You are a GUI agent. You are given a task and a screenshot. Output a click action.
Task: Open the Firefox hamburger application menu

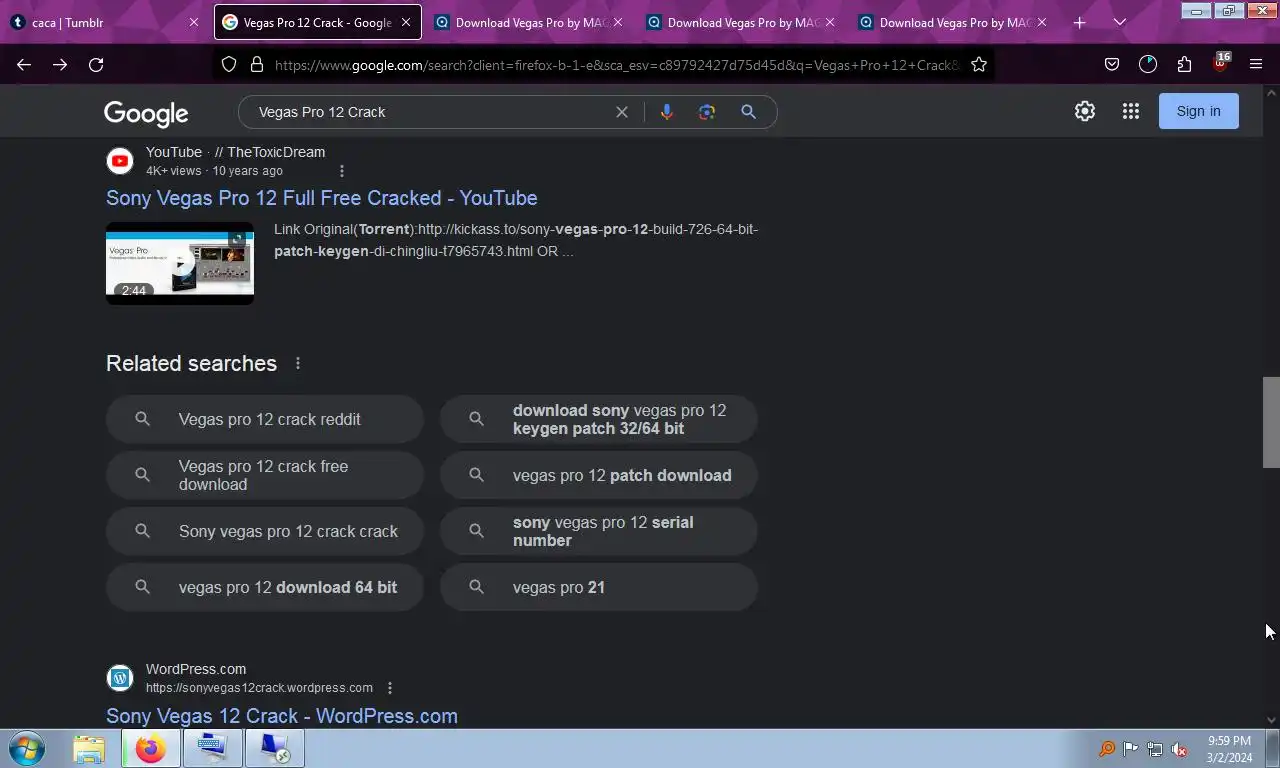pos(1256,64)
